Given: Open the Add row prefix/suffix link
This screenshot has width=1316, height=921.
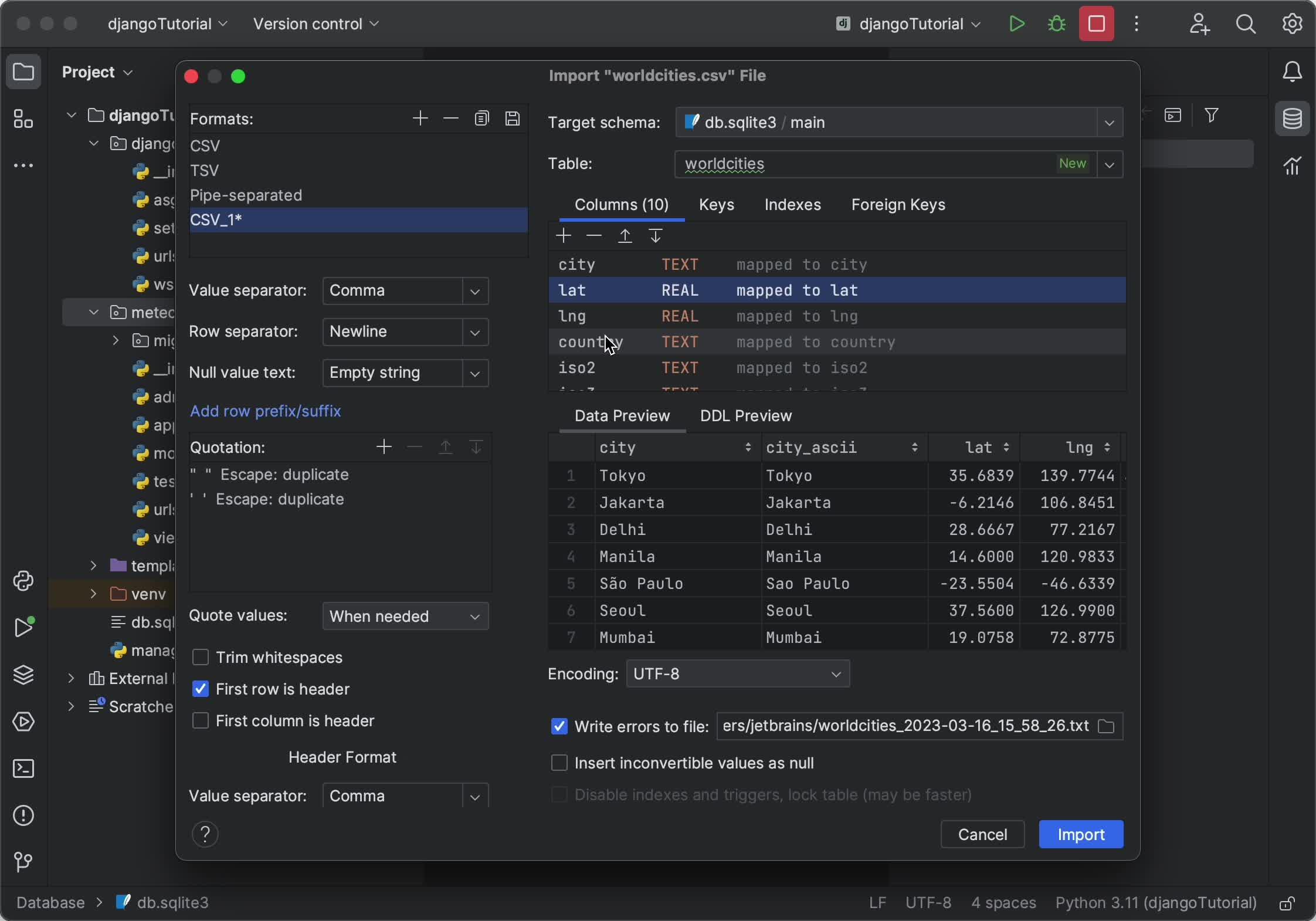Looking at the screenshot, I should (266, 411).
